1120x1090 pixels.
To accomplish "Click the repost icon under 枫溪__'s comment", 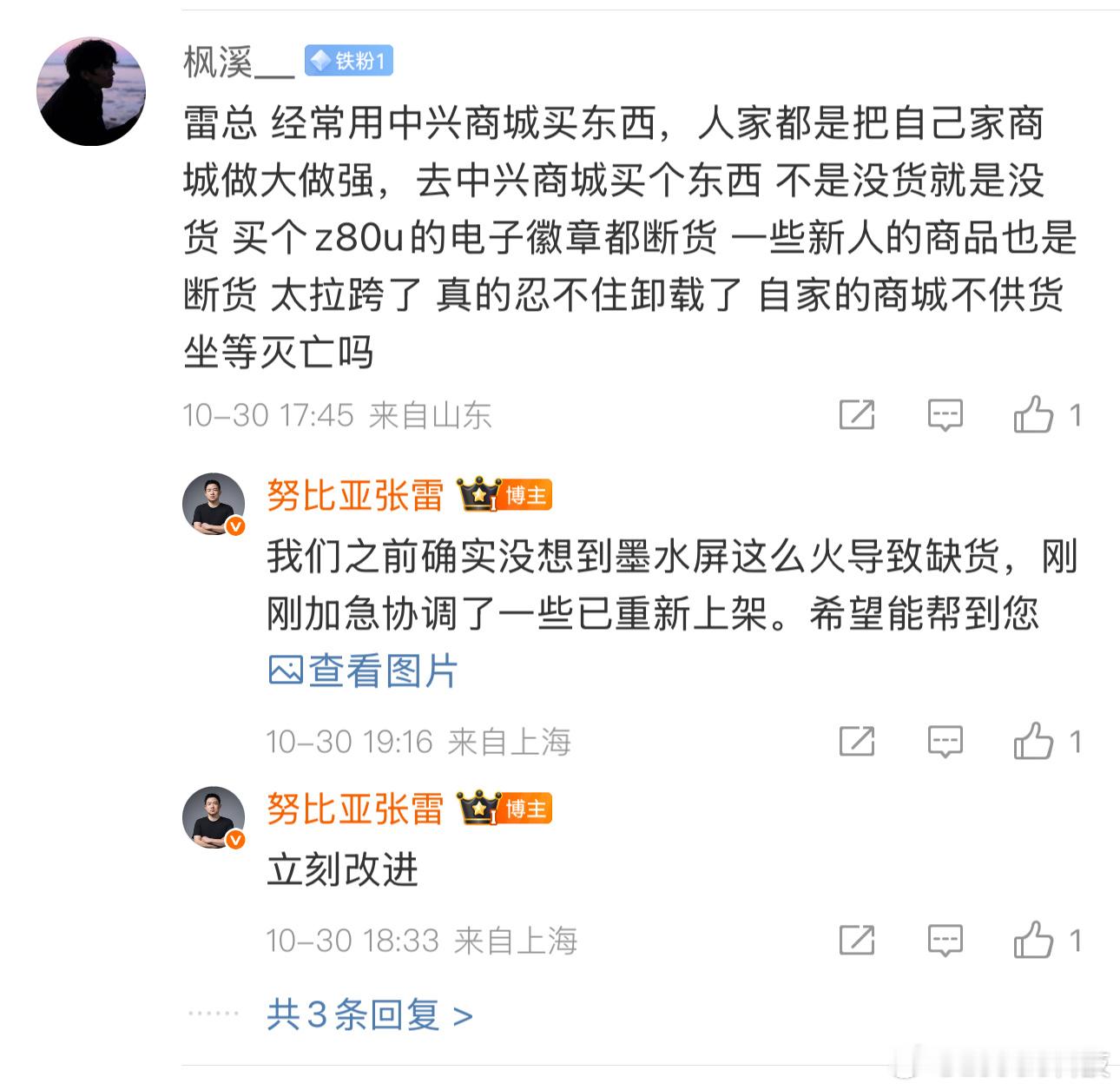I will point(858,415).
